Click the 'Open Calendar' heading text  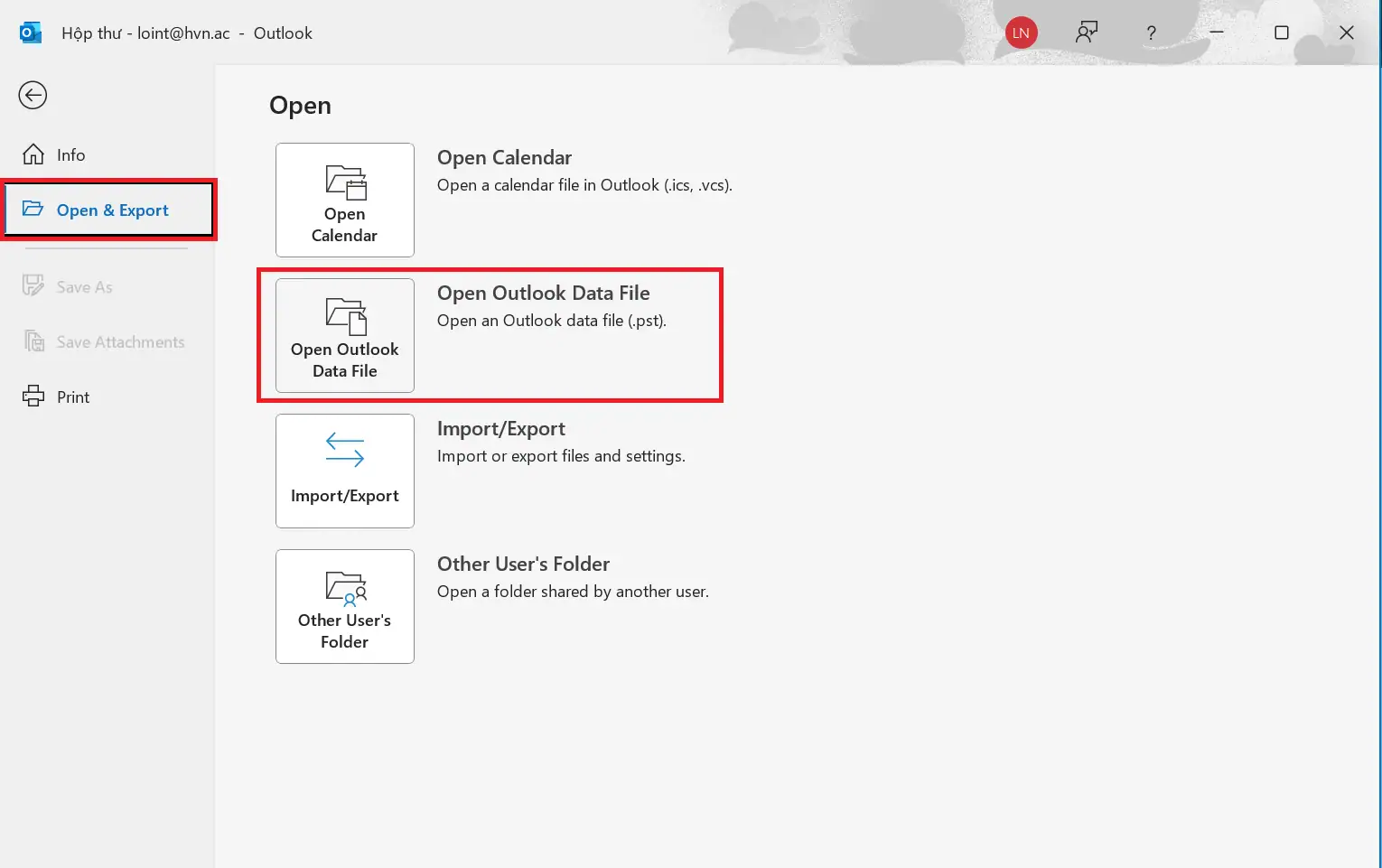click(x=504, y=157)
